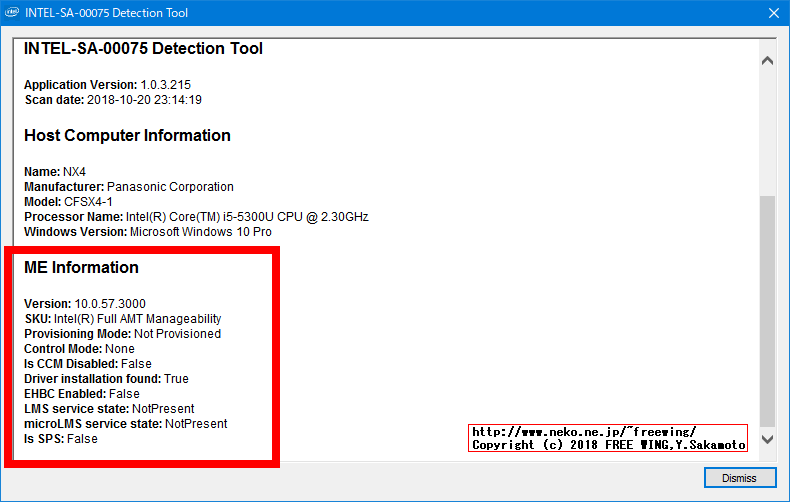This screenshot has width=790, height=502.
Task: Click the Scan date line
Action: coord(113,100)
